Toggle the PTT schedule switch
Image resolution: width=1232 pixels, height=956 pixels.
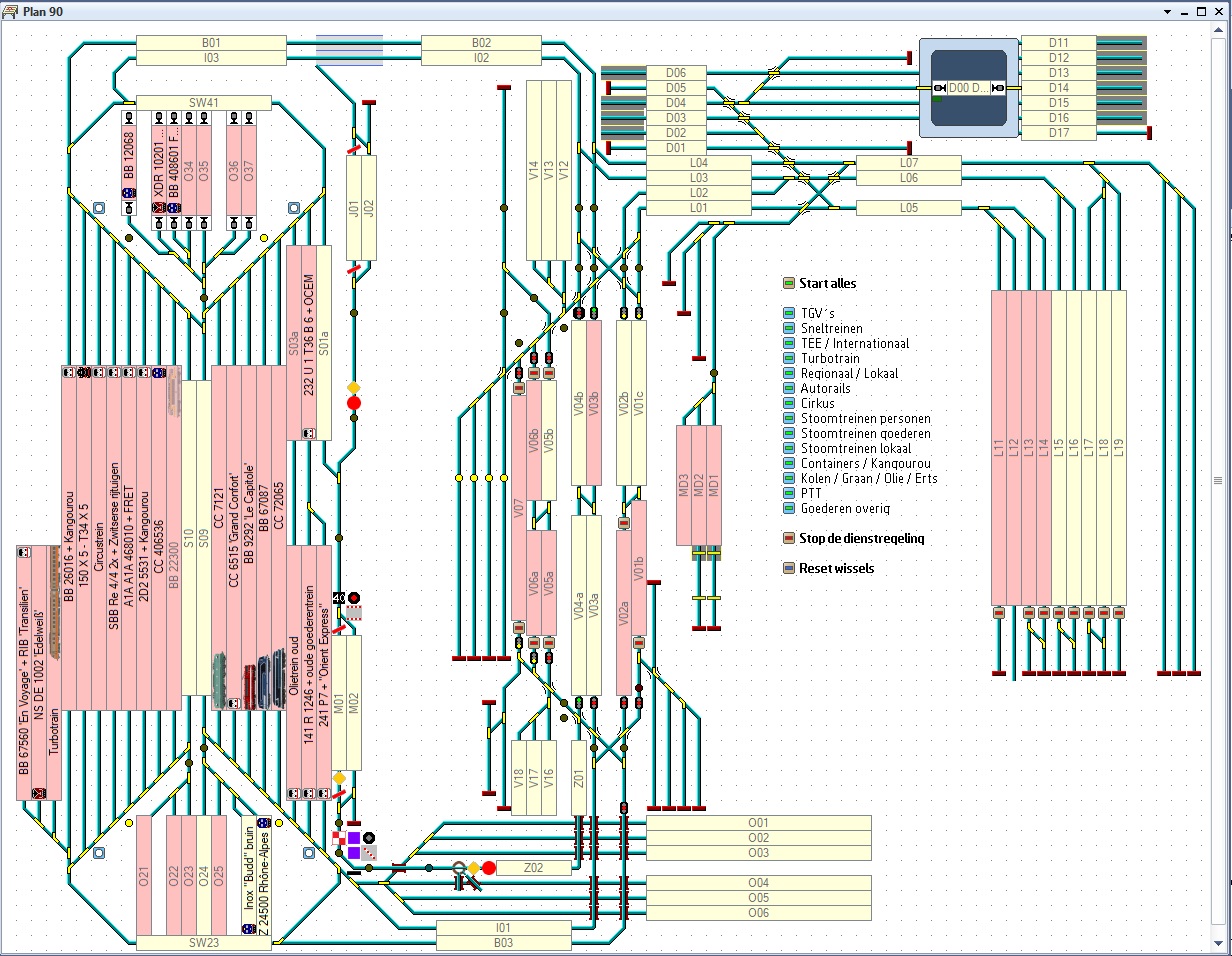point(788,493)
